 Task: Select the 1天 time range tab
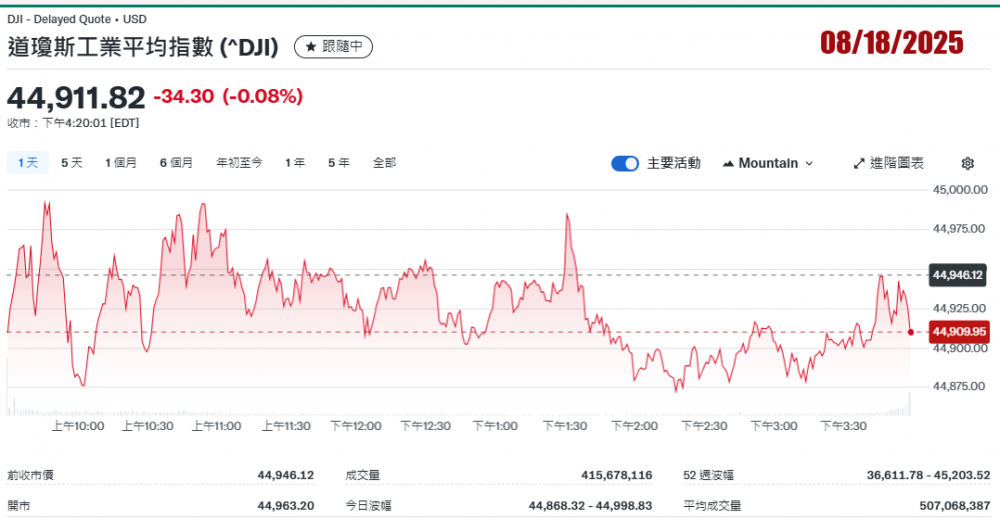point(27,163)
